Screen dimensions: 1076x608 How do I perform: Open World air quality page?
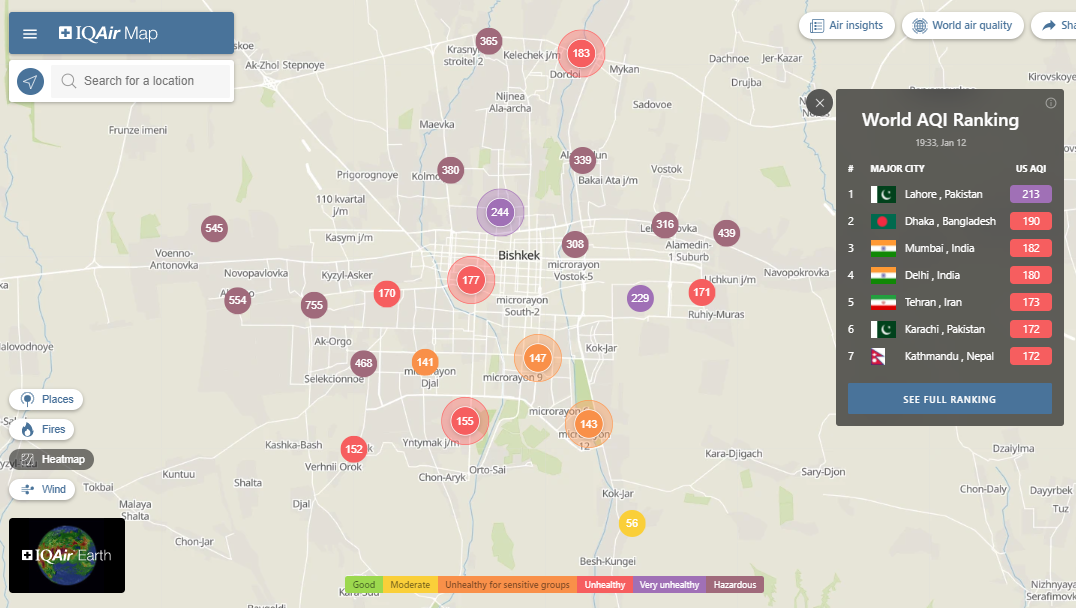click(x=962, y=26)
